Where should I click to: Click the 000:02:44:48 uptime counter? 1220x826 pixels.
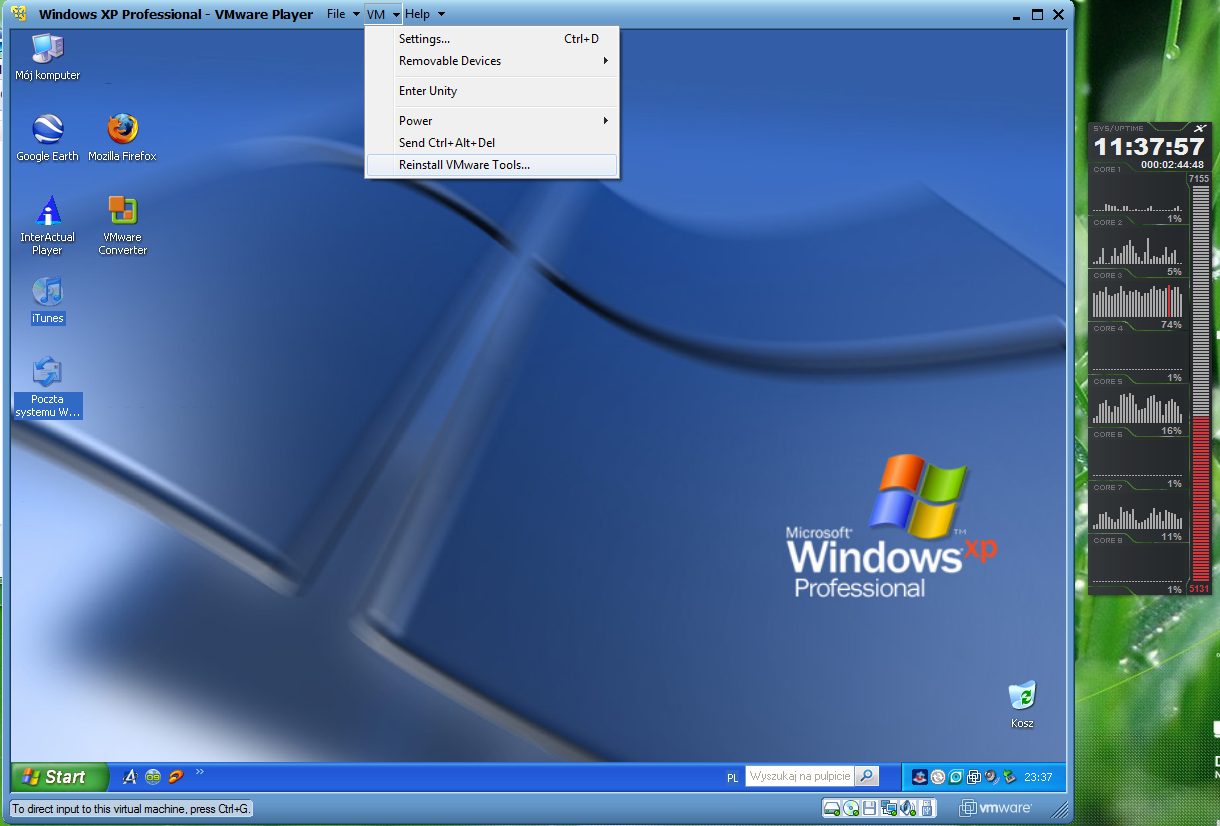pyautogui.click(x=1172, y=165)
